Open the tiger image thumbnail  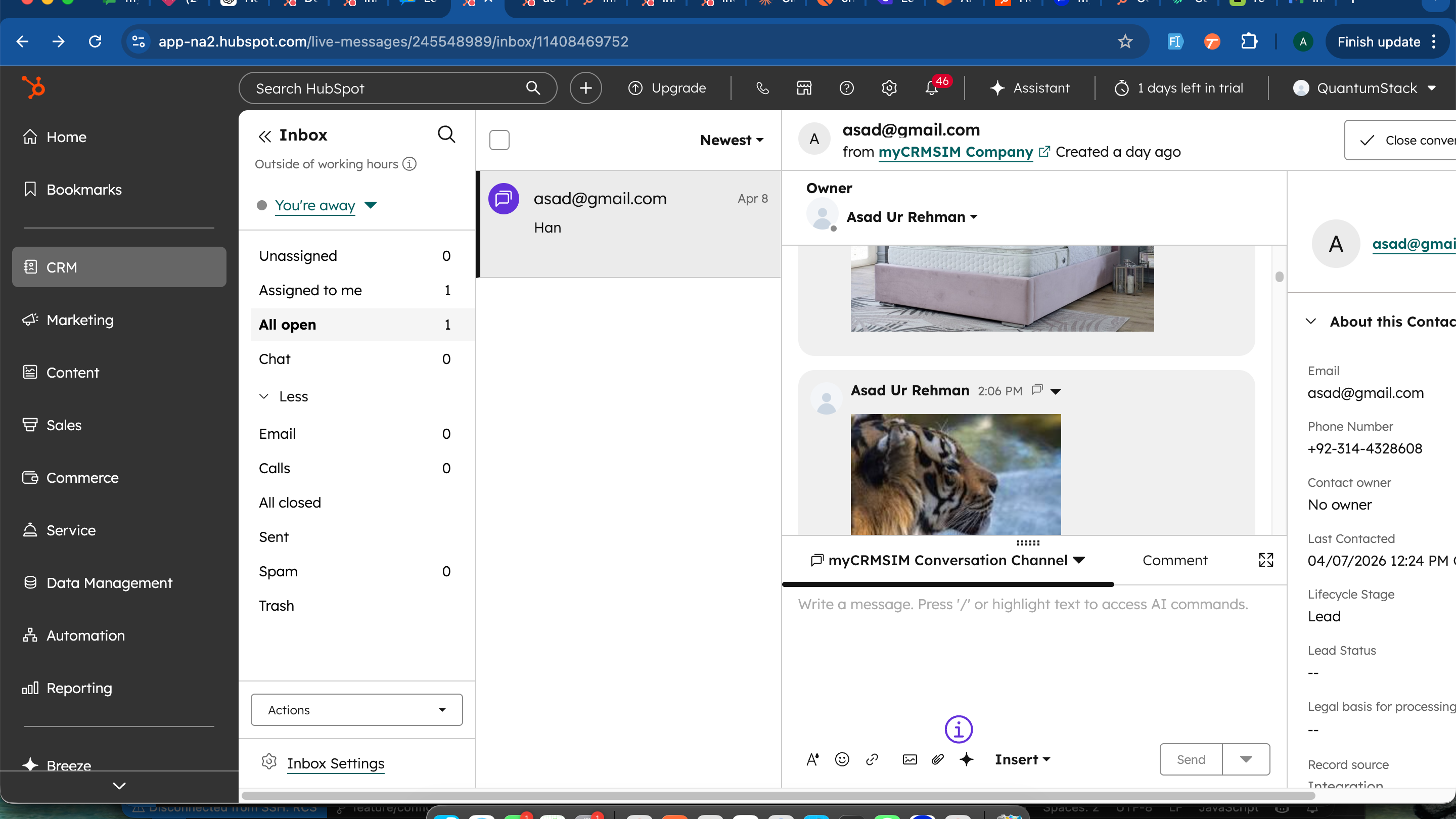[x=956, y=474]
